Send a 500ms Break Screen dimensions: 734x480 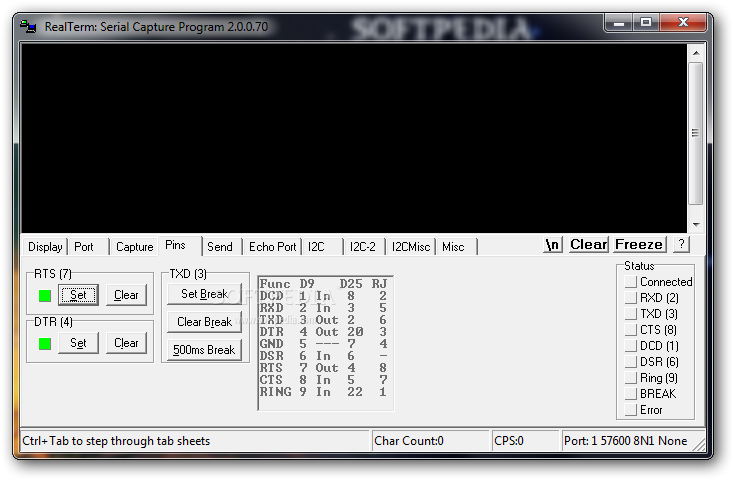coord(204,350)
